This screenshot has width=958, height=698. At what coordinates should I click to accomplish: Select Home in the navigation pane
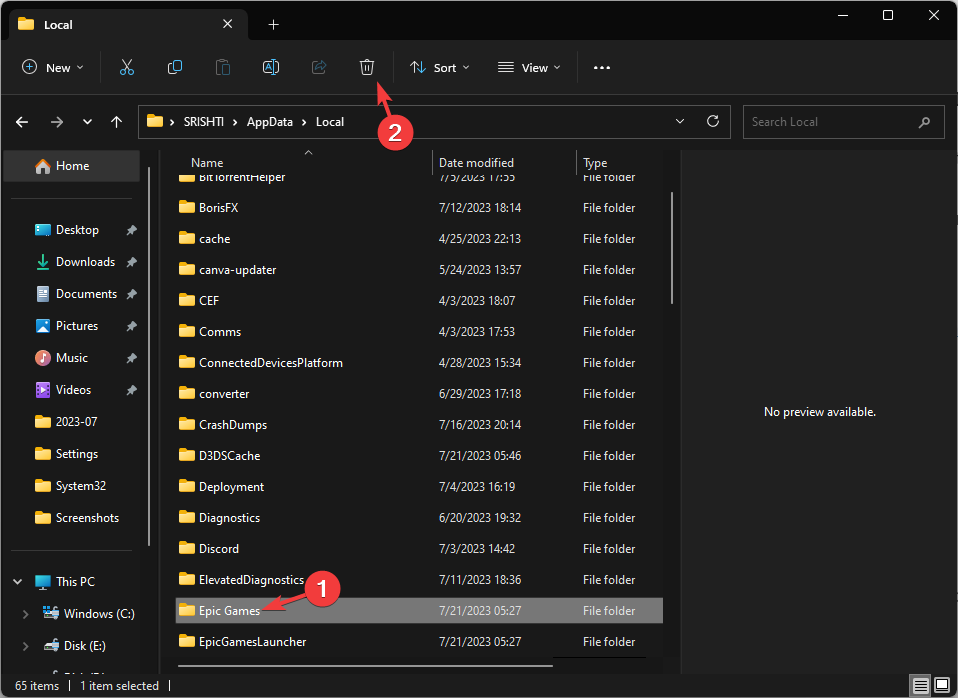(x=71, y=166)
